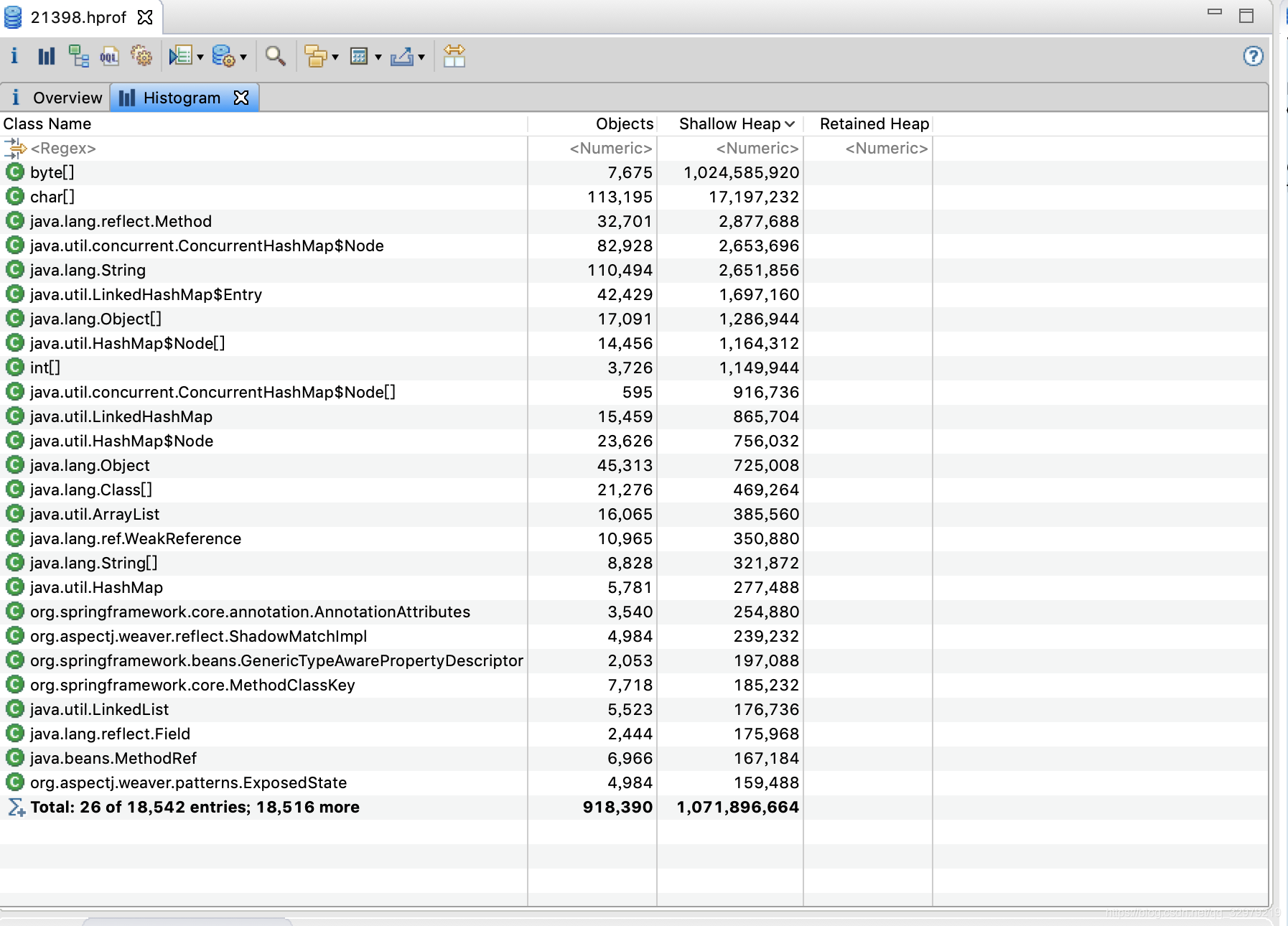Click the class icon beside java.util.LinkedList
The image size is (1288, 926).
[x=14, y=709]
